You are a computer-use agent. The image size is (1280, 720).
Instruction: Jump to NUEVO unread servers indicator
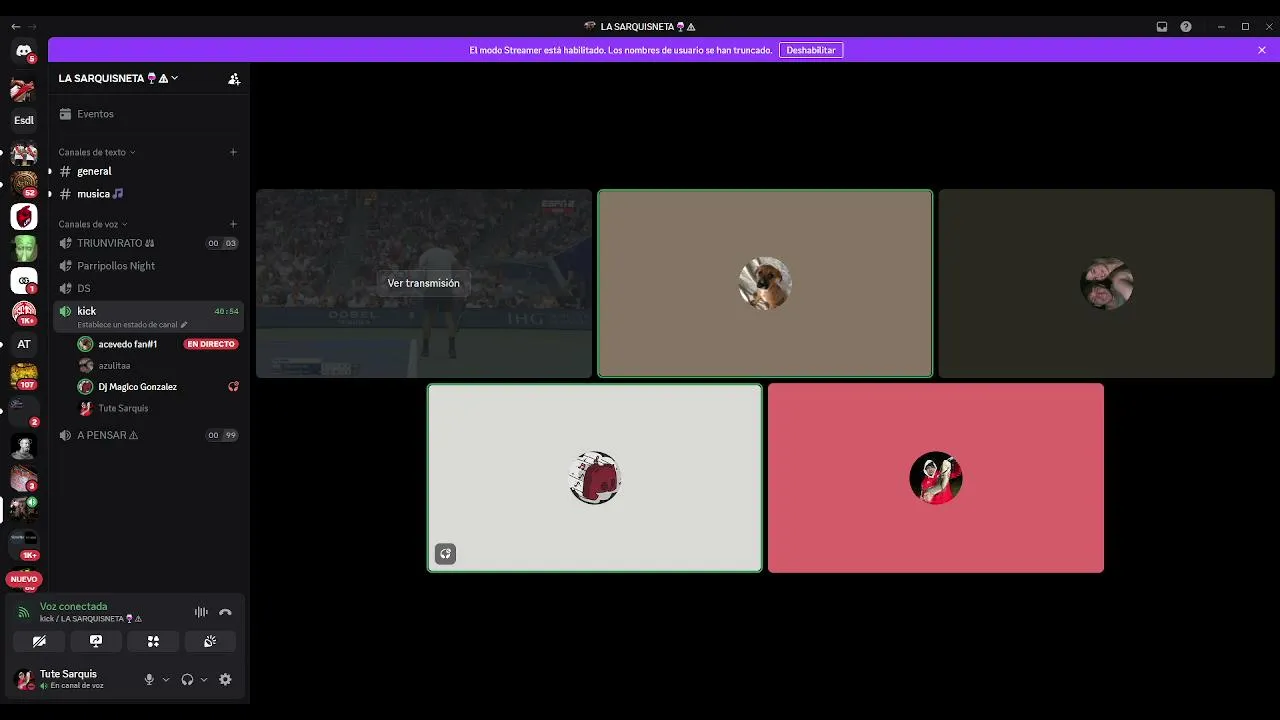point(24,579)
